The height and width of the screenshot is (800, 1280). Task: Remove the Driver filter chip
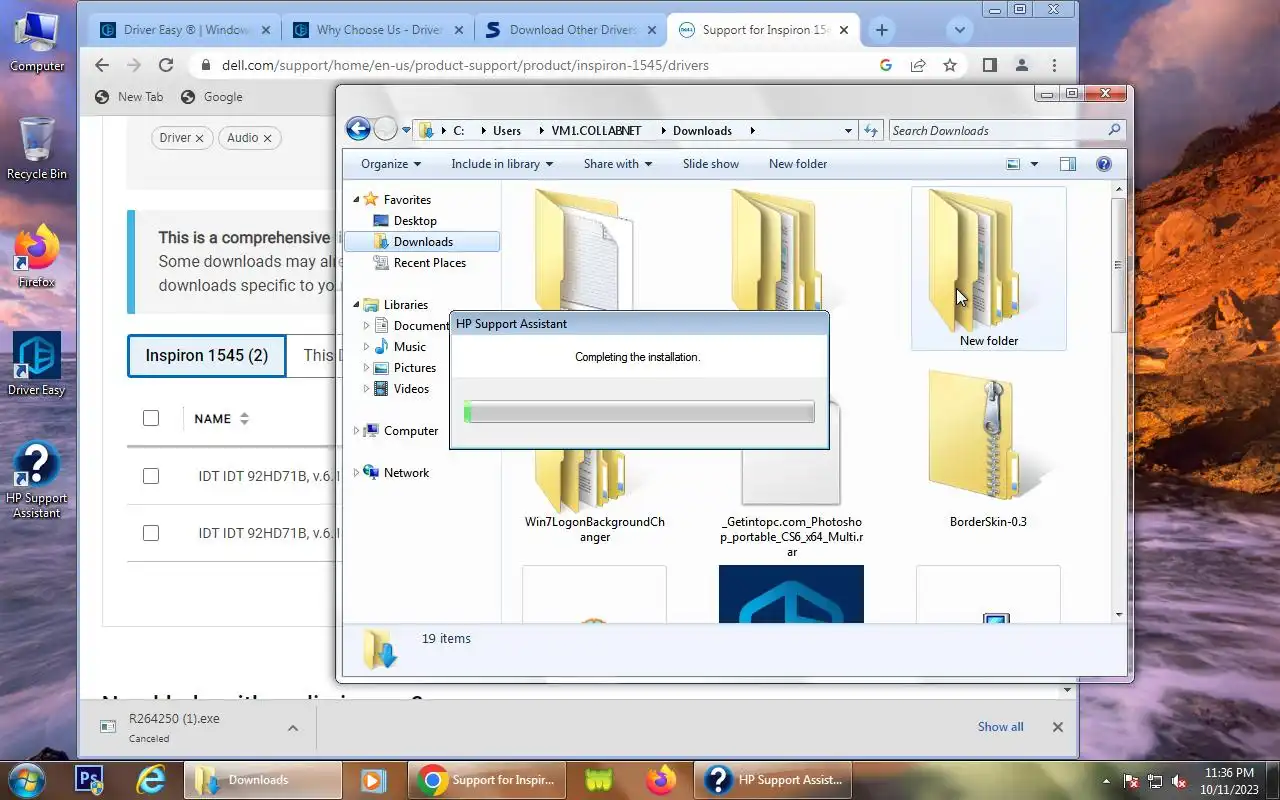199,138
